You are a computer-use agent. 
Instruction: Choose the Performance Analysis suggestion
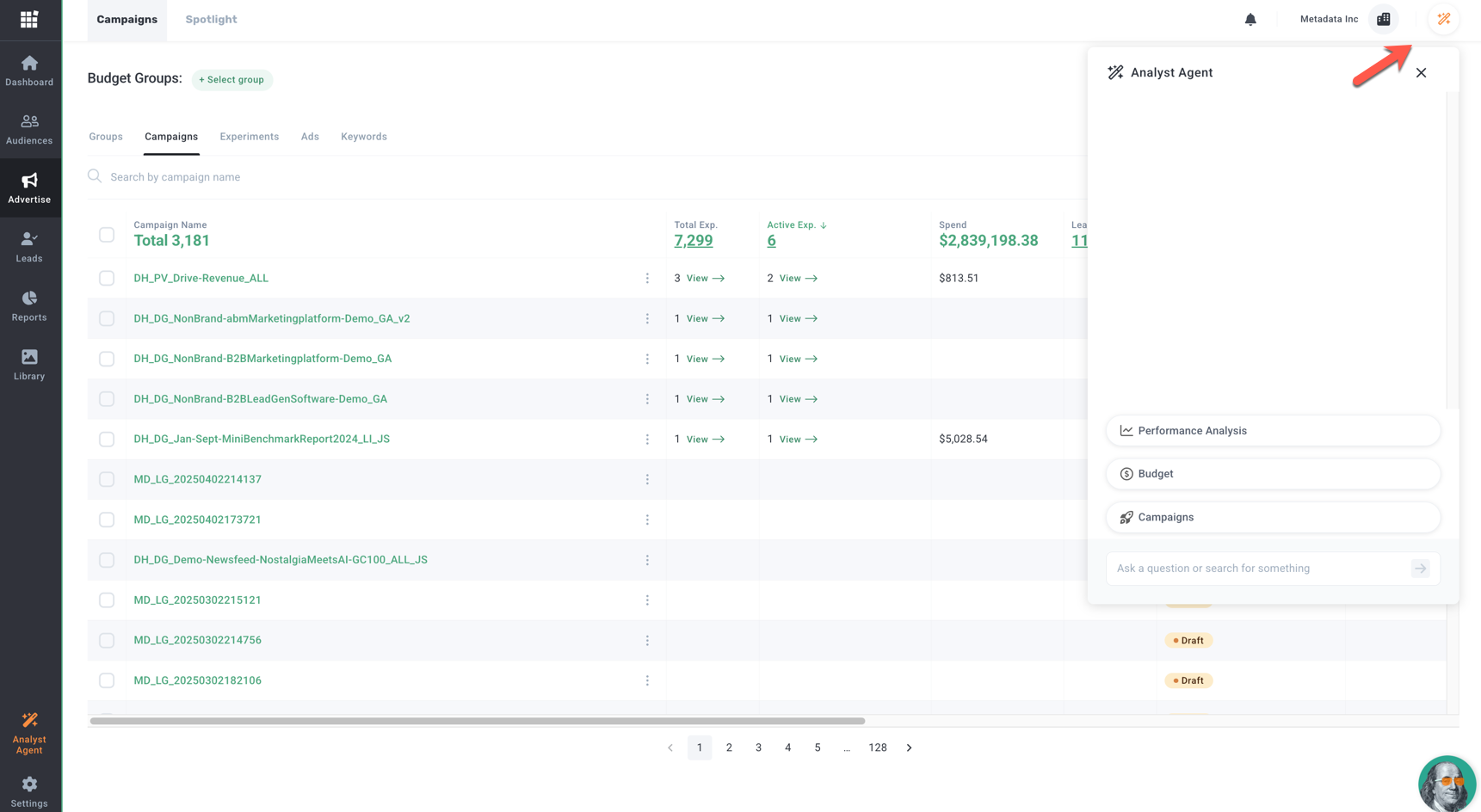[1272, 431]
